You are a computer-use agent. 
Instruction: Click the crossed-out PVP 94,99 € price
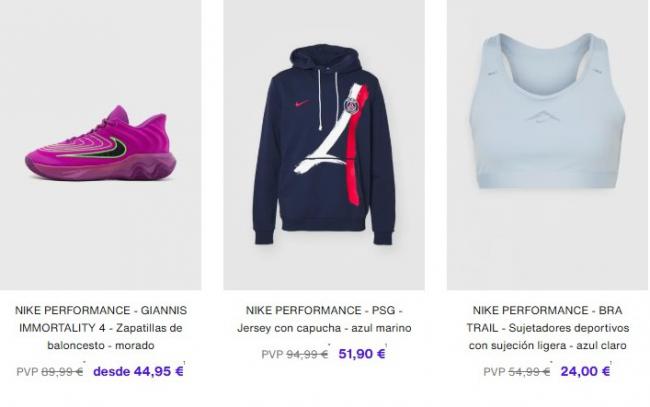295,354
